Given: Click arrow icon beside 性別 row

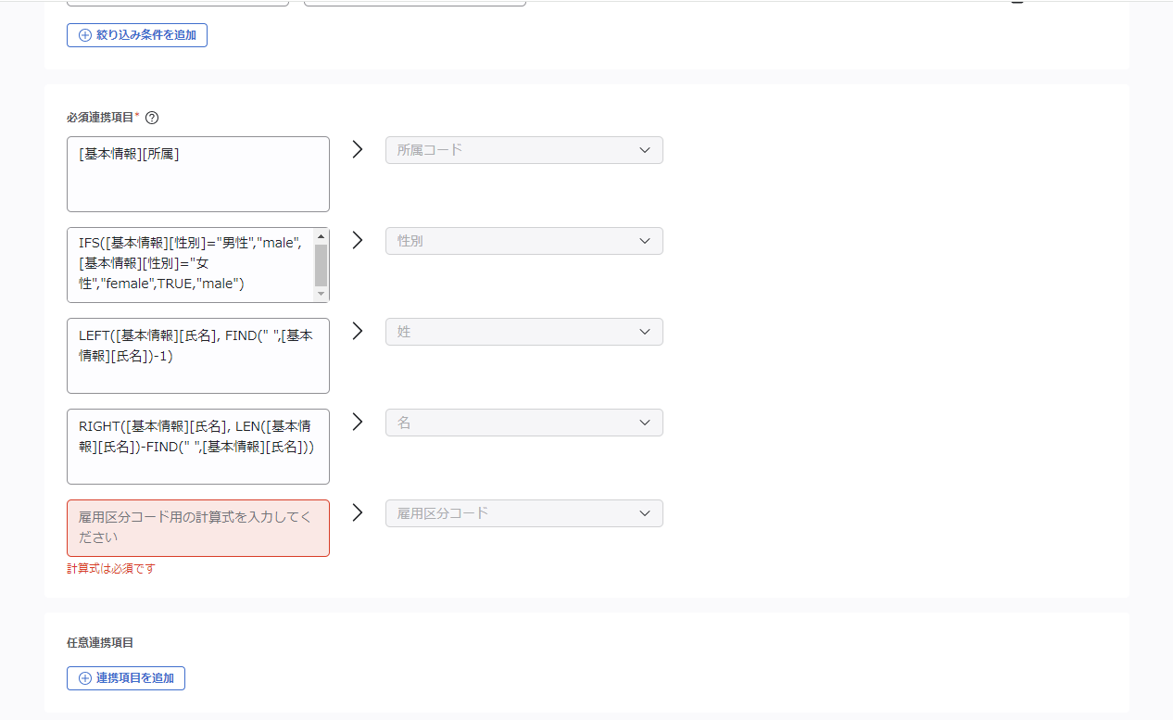Looking at the screenshot, I should point(358,240).
